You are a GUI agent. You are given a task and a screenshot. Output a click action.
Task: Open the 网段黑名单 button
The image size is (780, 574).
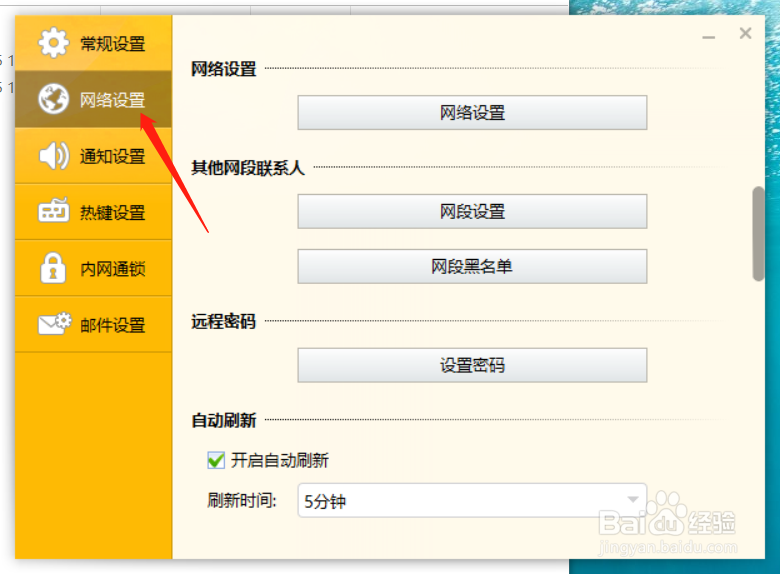tap(472, 267)
